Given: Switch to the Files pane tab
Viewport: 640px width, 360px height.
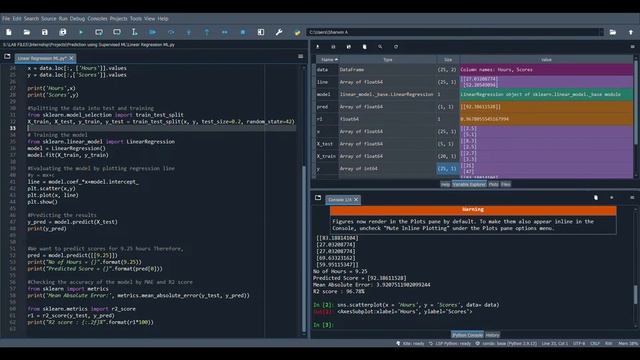Looking at the screenshot, I should 506,184.
